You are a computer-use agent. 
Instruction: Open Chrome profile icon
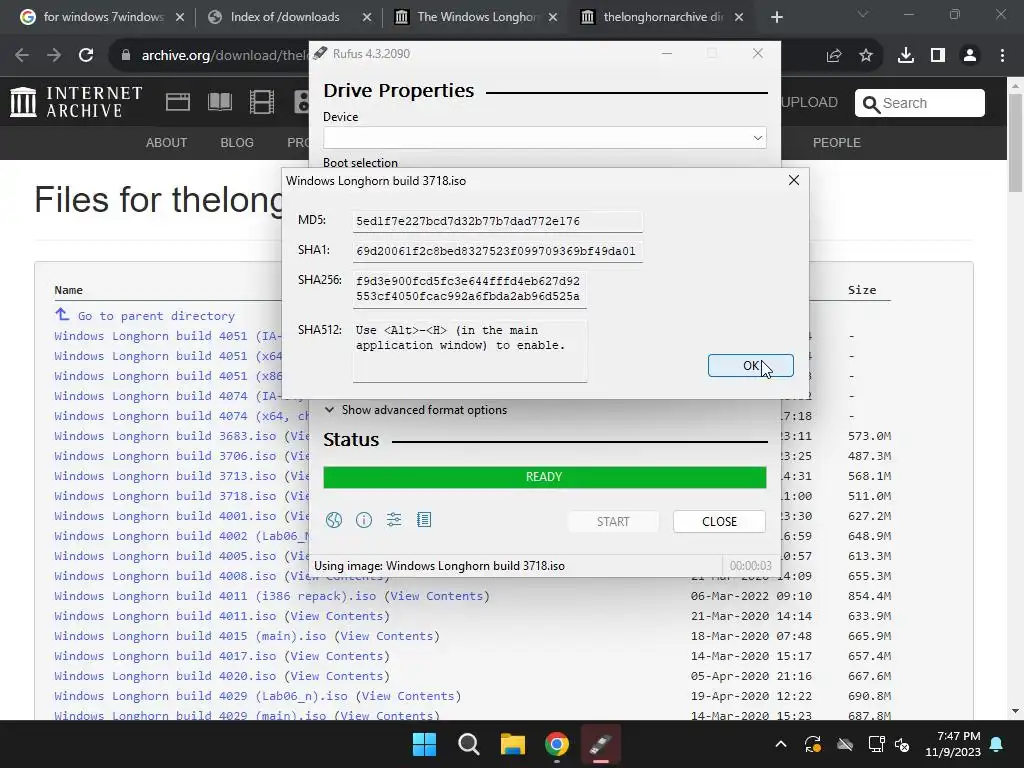point(970,56)
